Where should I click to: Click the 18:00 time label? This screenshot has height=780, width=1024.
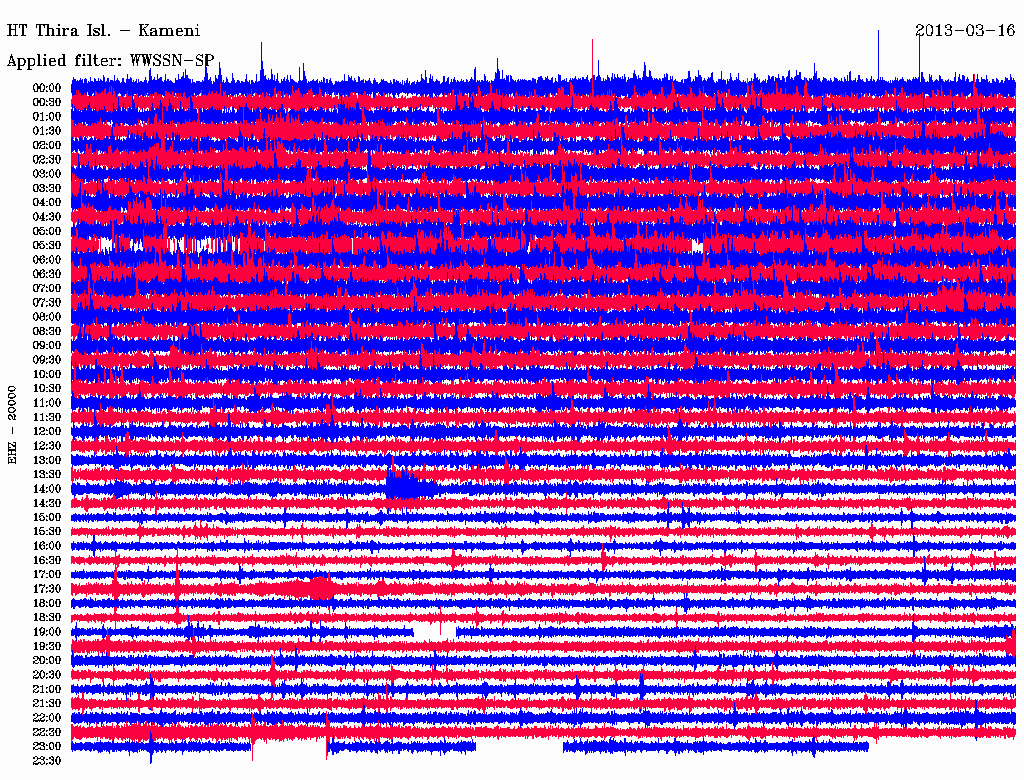click(x=47, y=603)
